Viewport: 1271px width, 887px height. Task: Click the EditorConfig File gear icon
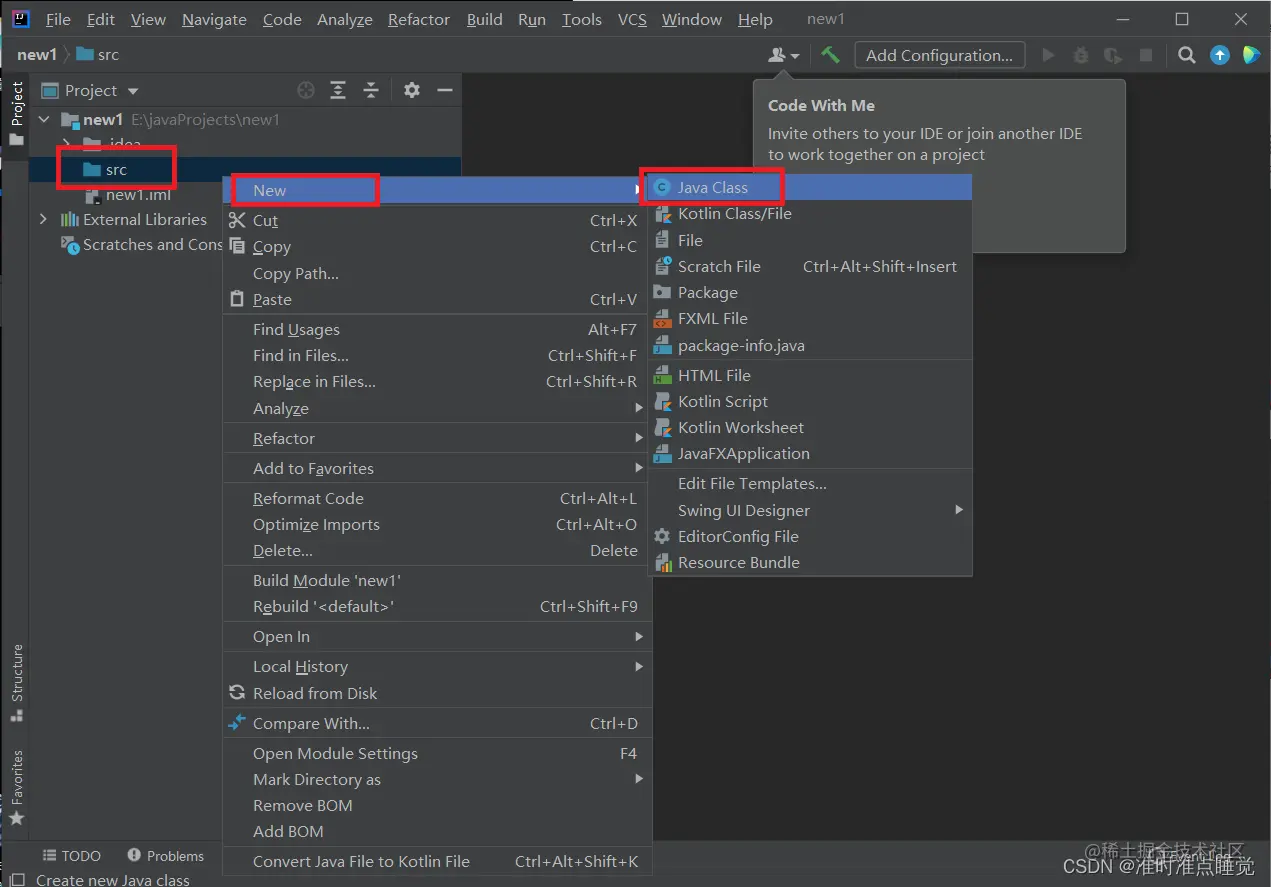(662, 536)
